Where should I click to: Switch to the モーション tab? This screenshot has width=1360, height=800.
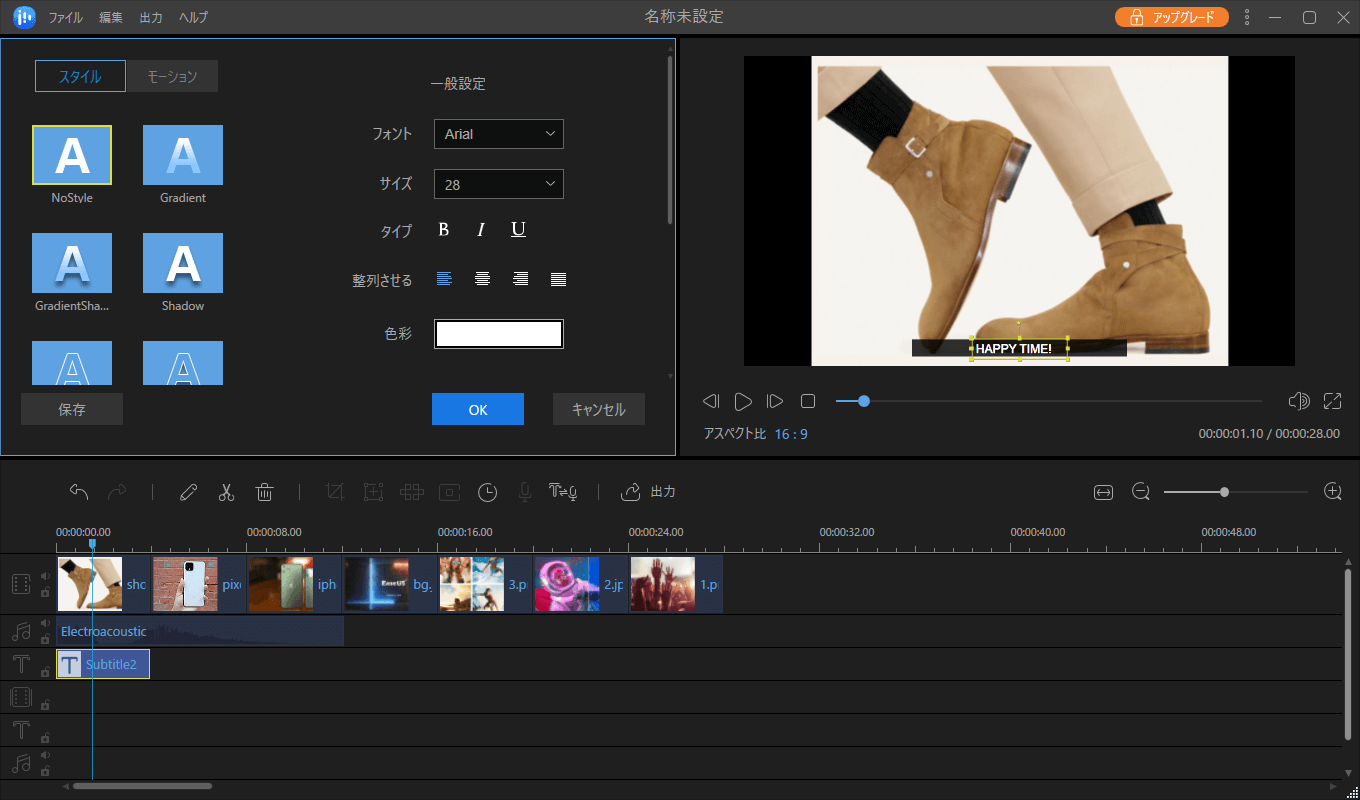(172, 77)
